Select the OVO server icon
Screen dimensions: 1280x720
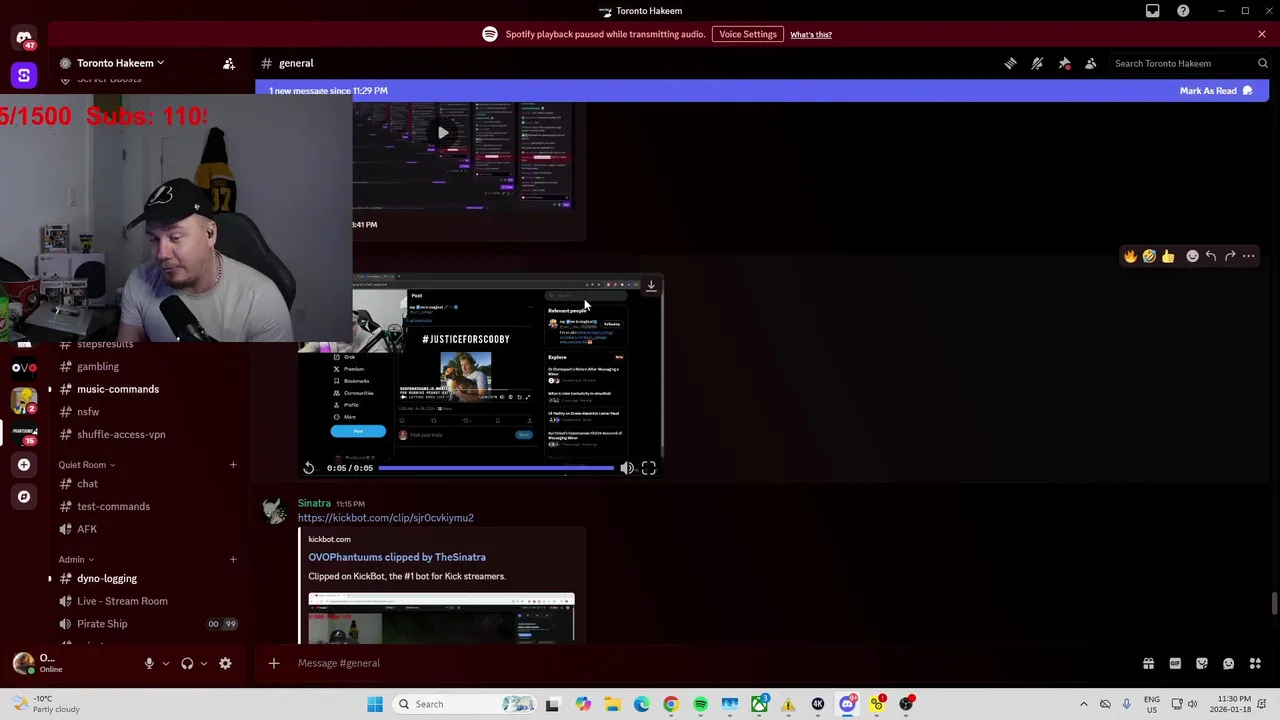[x=24, y=367]
